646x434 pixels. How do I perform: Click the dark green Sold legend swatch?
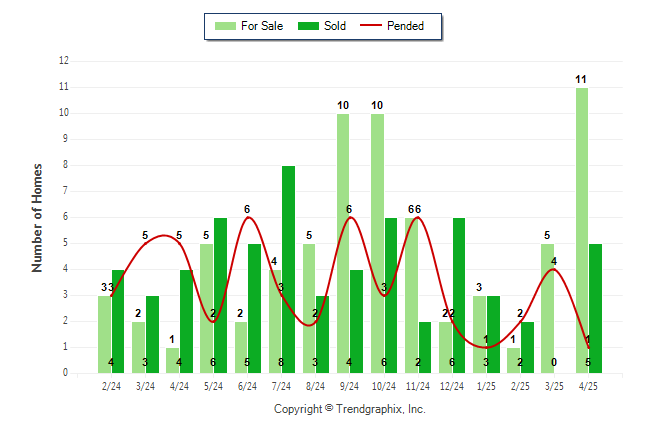pos(308,26)
